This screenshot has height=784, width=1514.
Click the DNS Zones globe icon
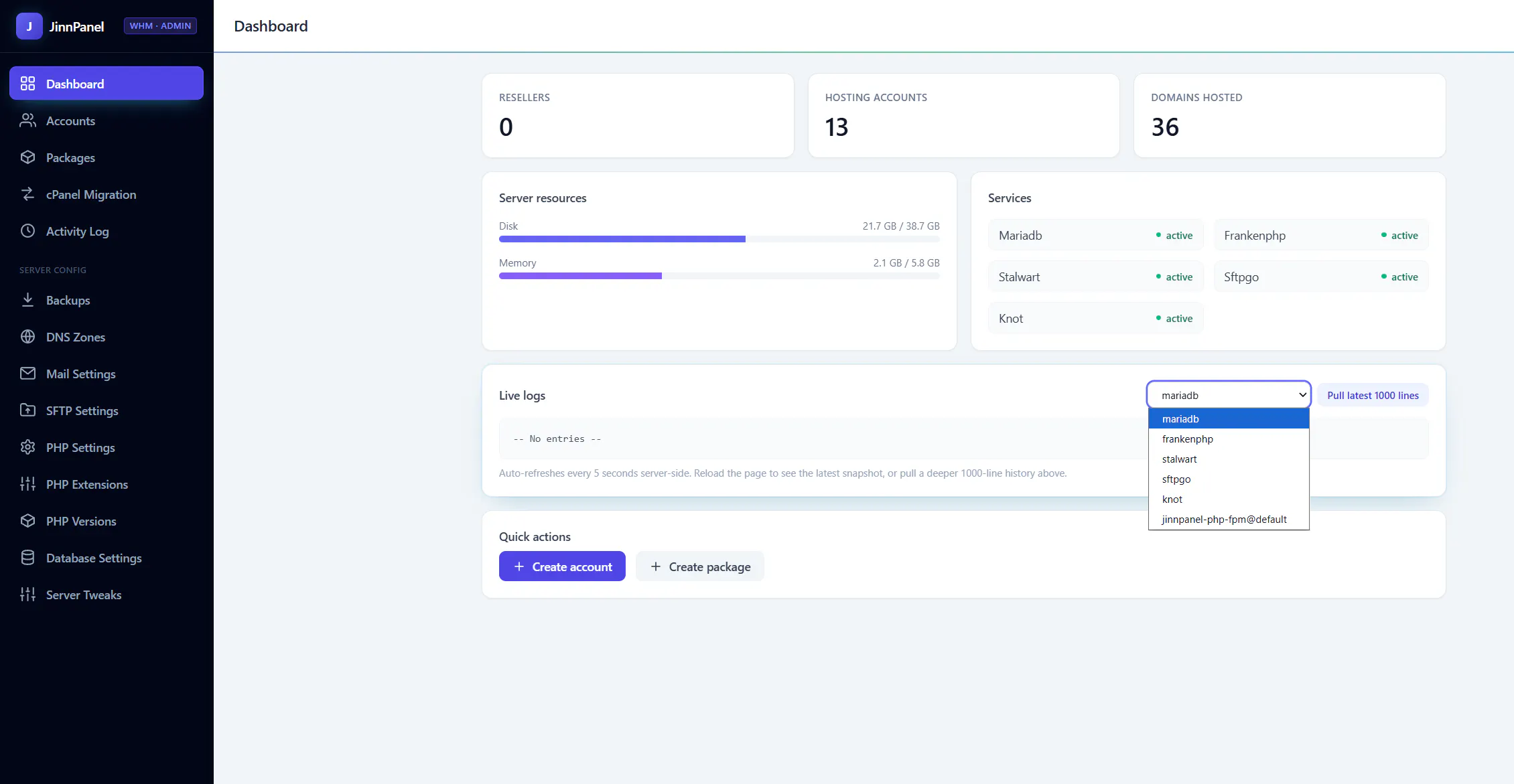point(27,337)
